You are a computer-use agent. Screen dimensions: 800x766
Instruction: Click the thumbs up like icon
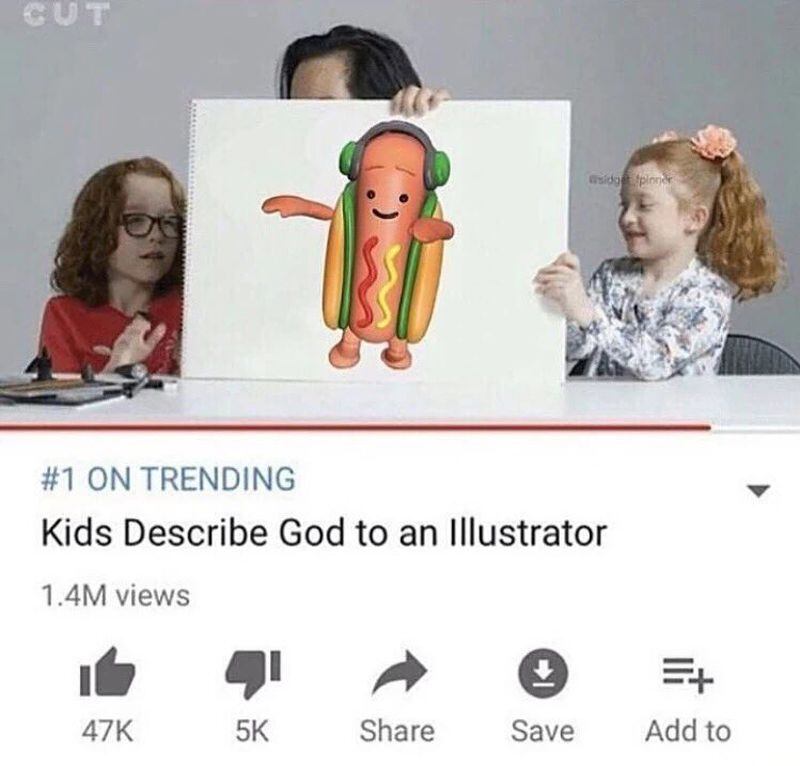click(x=107, y=672)
